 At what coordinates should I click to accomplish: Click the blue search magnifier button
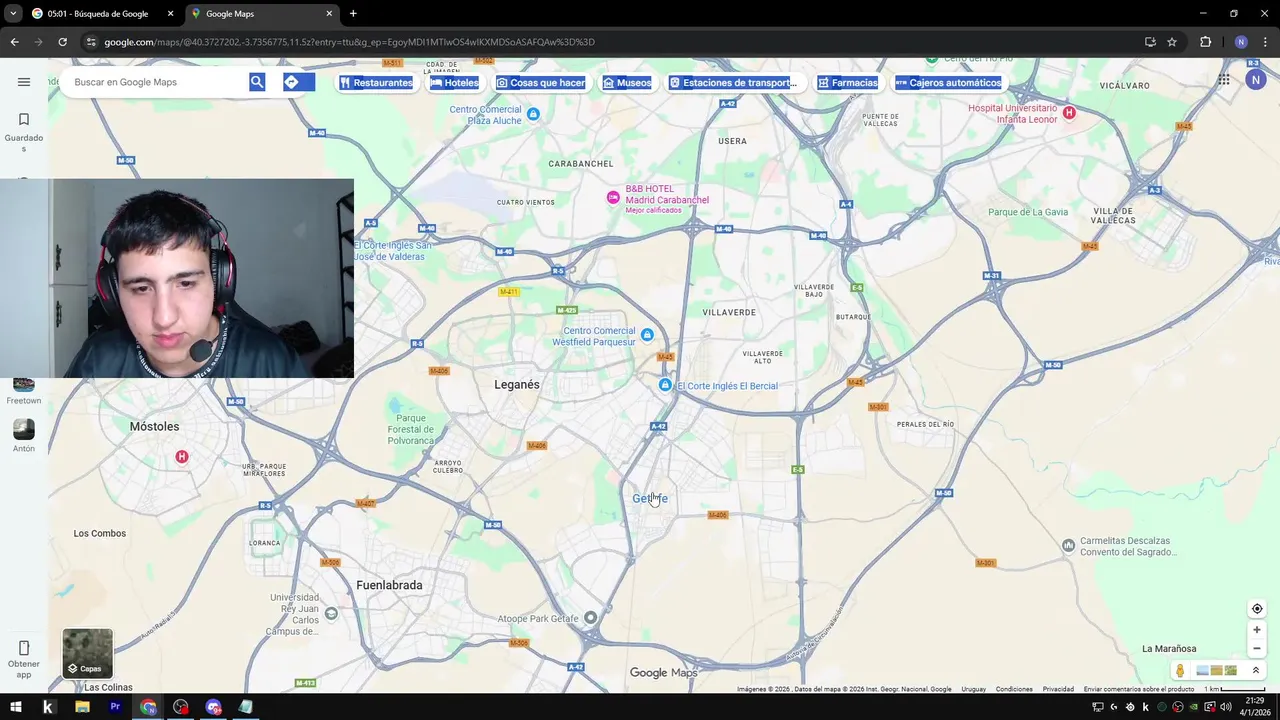257,82
